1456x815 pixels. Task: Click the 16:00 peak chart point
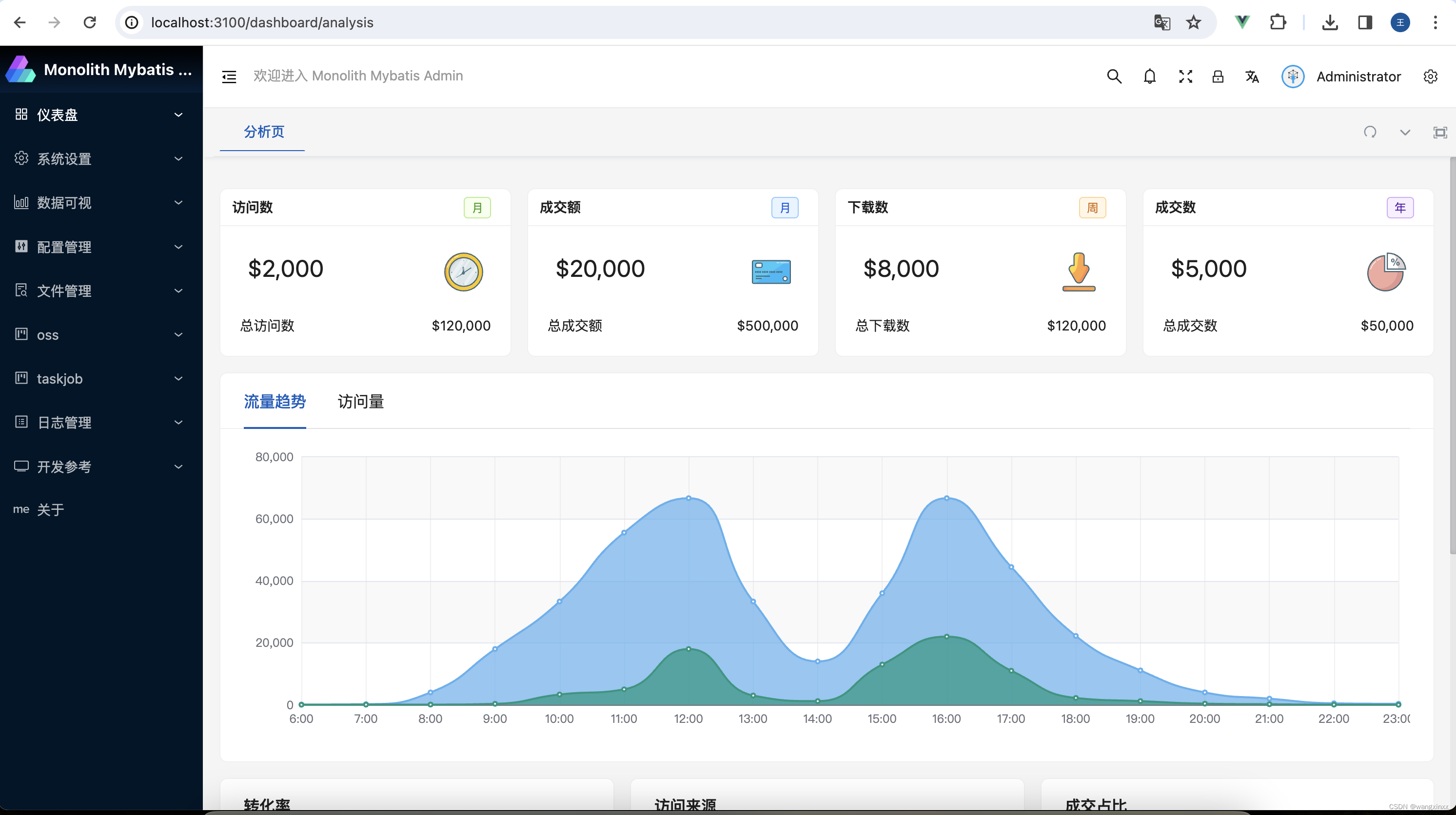[x=947, y=498]
